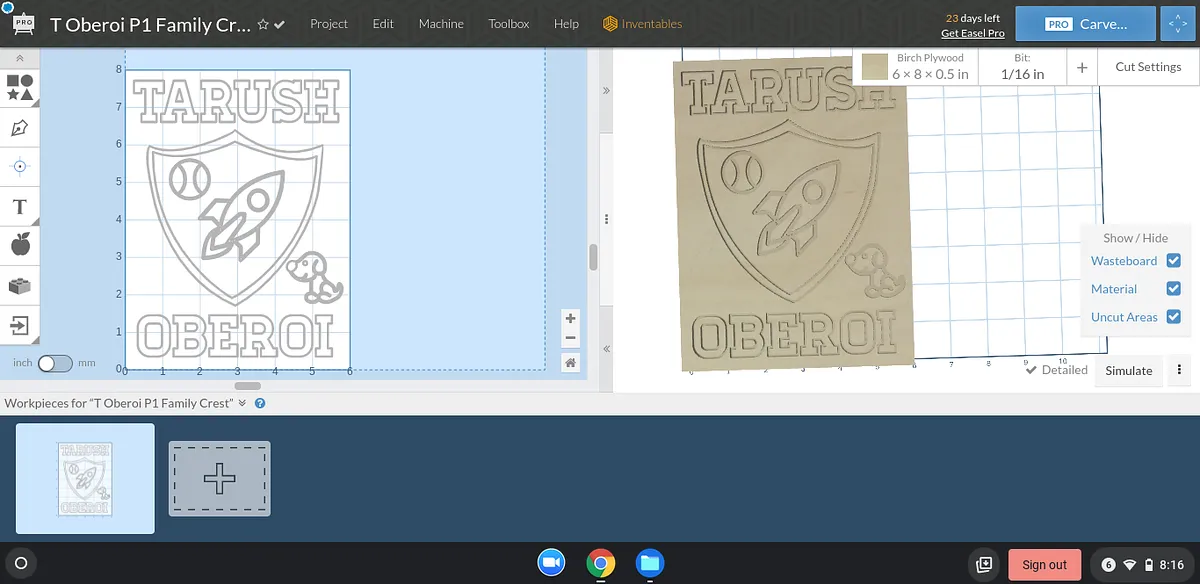Open the Toolbox menu

(510, 24)
